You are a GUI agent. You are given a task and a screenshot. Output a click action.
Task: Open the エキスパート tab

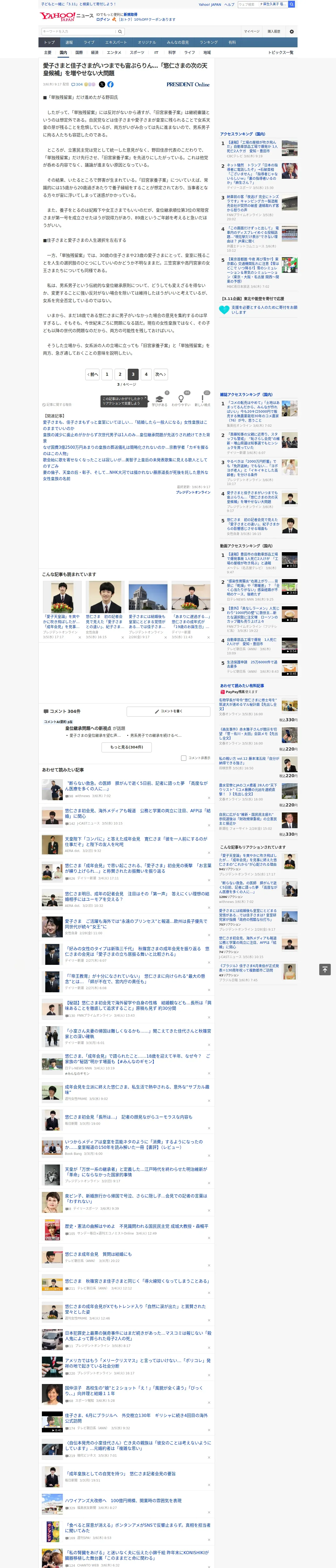pyautogui.click(x=116, y=43)
